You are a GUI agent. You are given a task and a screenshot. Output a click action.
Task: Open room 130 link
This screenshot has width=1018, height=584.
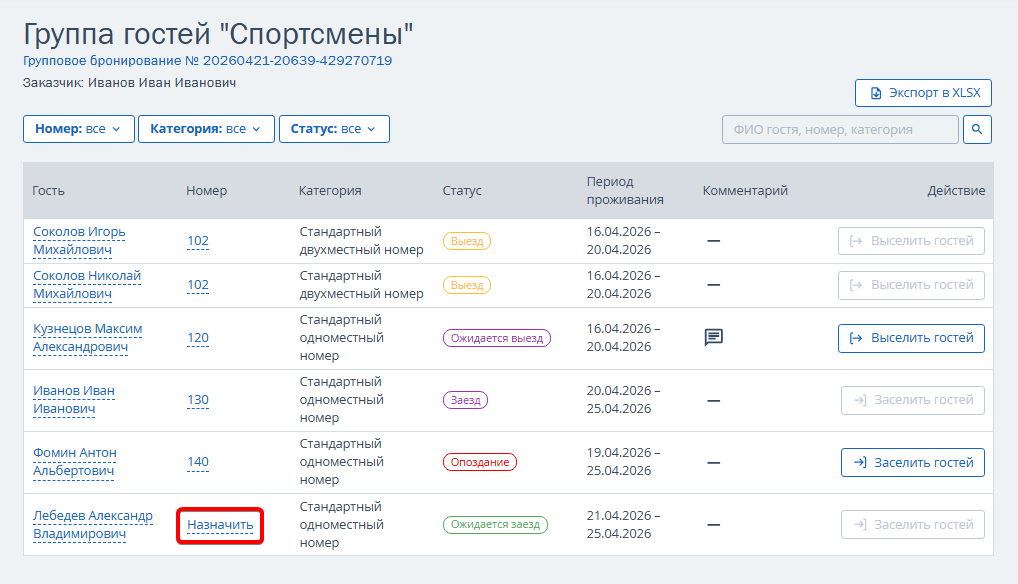tap(198, 400)
